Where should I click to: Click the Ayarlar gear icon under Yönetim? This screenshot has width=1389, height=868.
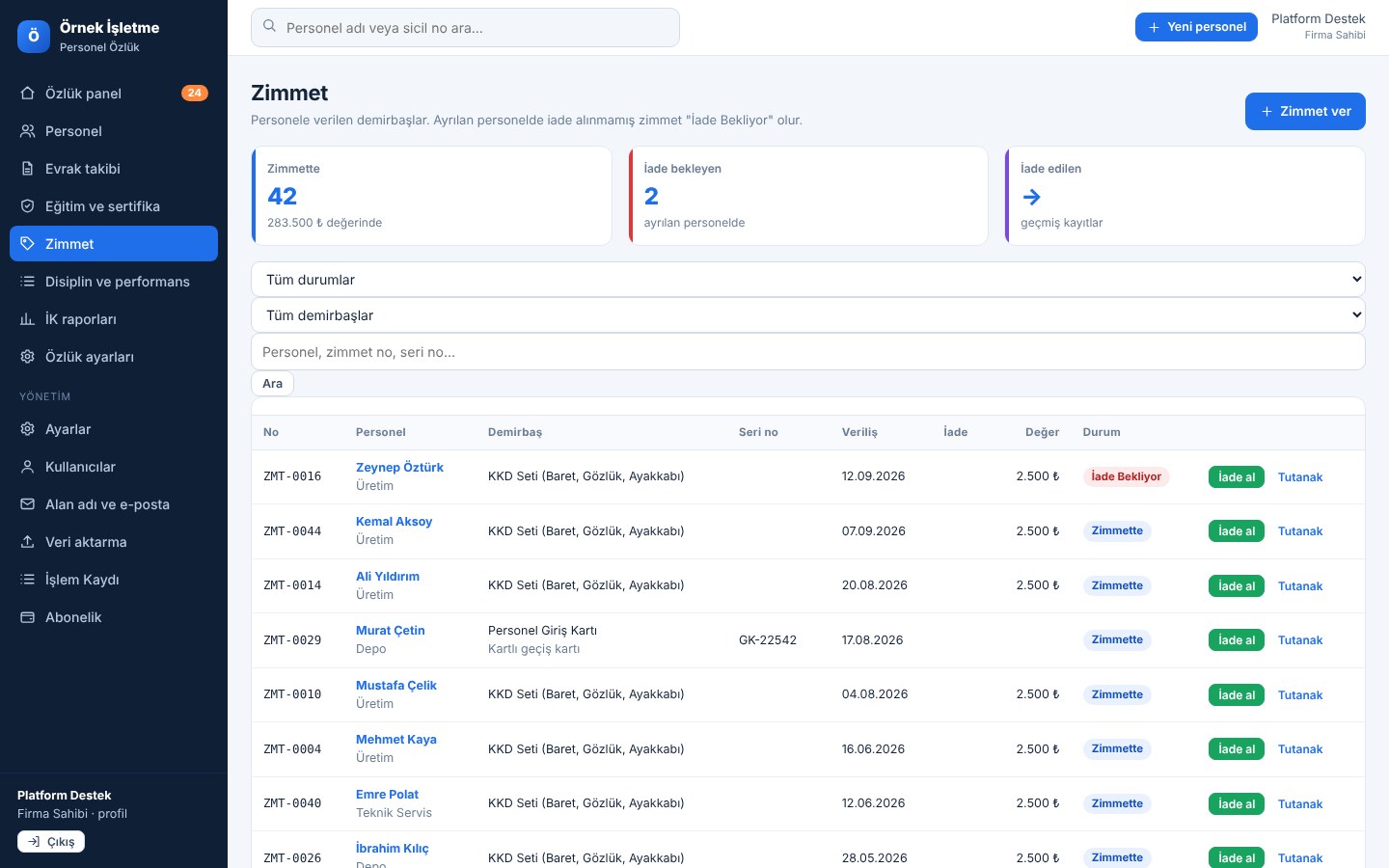(28, 429)
